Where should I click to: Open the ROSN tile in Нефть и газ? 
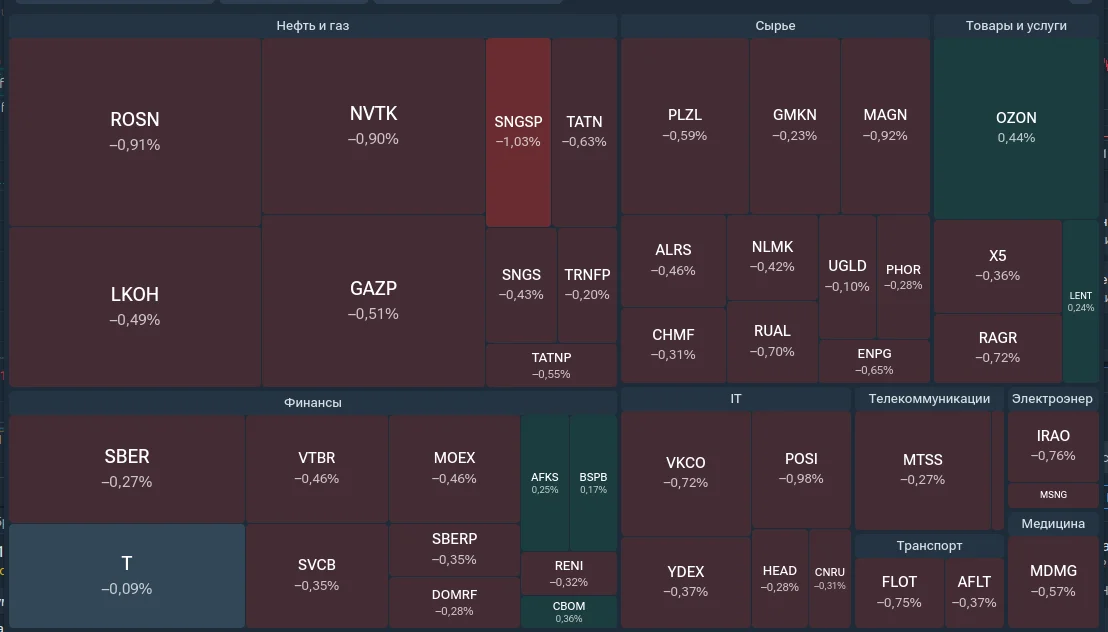click(x=135, y=132)
